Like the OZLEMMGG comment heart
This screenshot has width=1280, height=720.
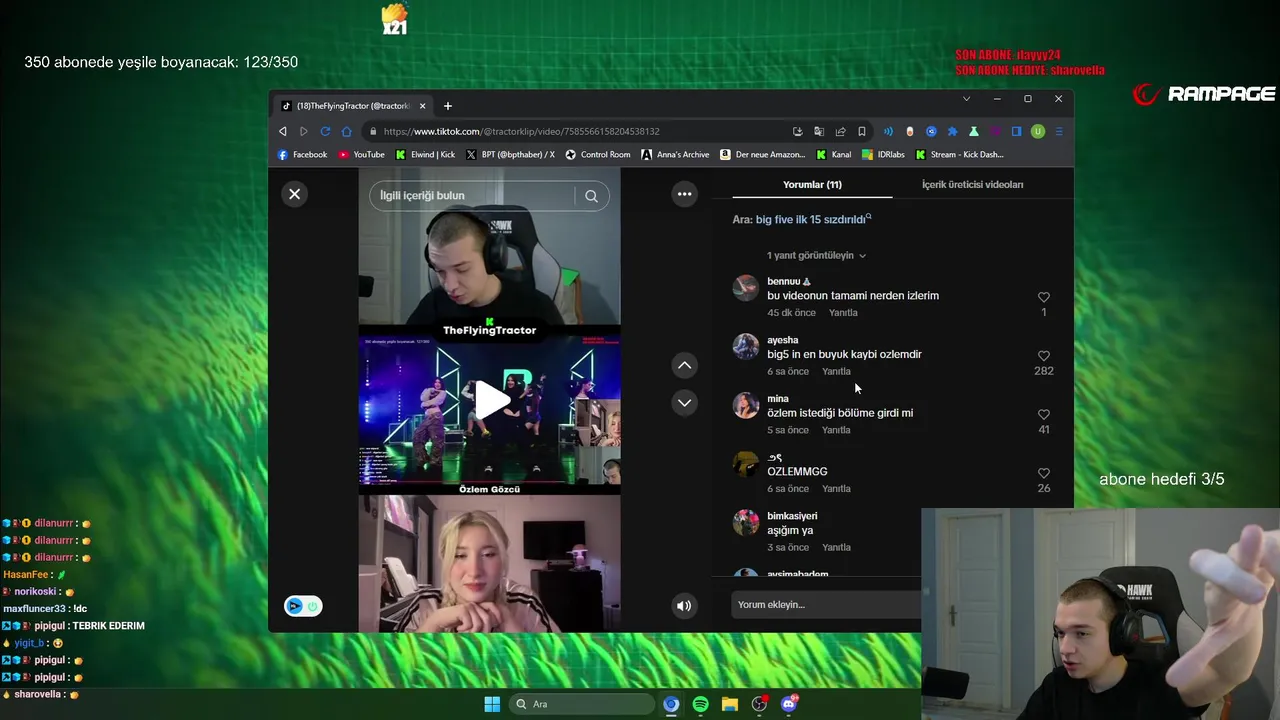(1043, 473)
